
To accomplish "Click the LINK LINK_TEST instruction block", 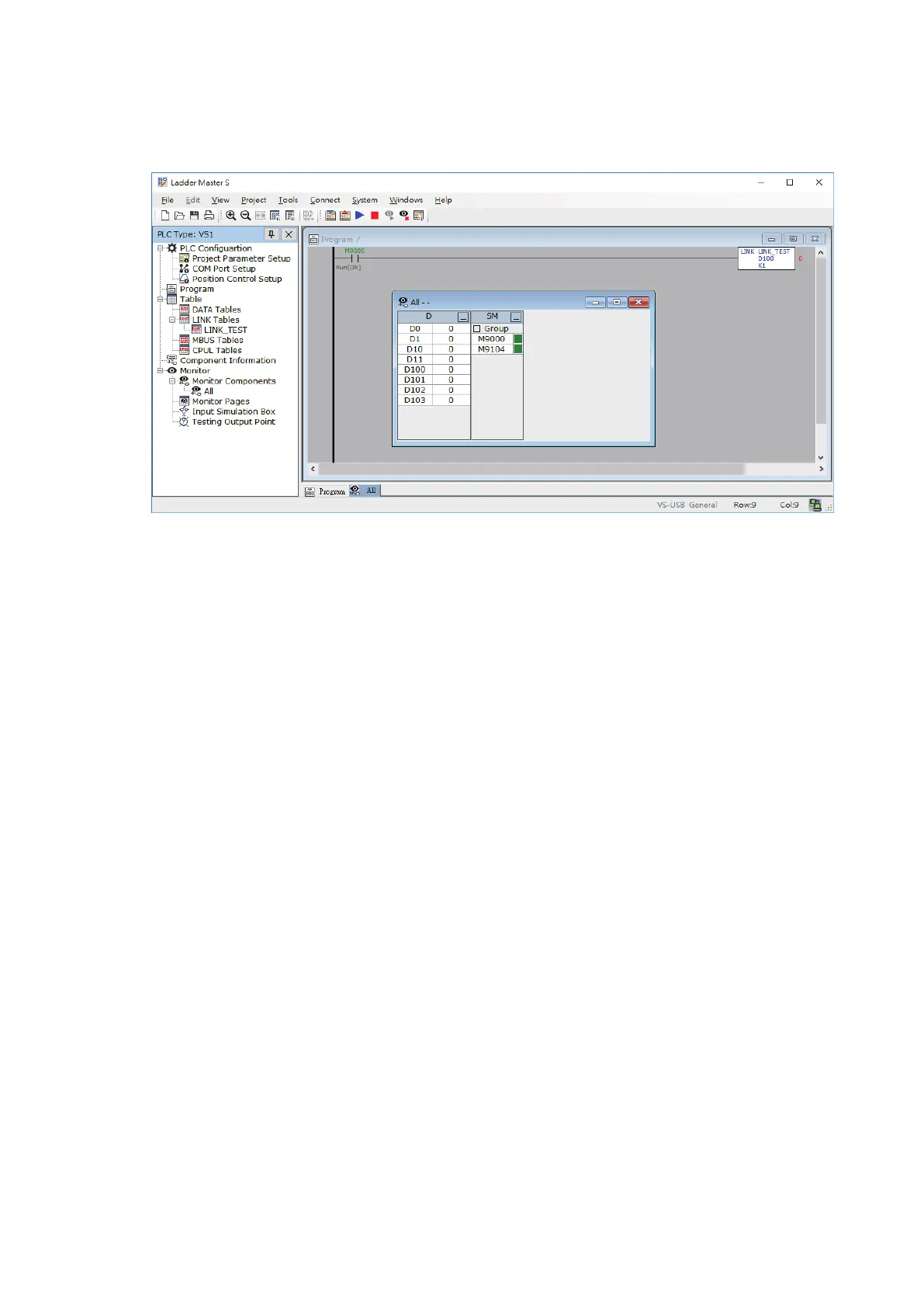I will (767, 258).
